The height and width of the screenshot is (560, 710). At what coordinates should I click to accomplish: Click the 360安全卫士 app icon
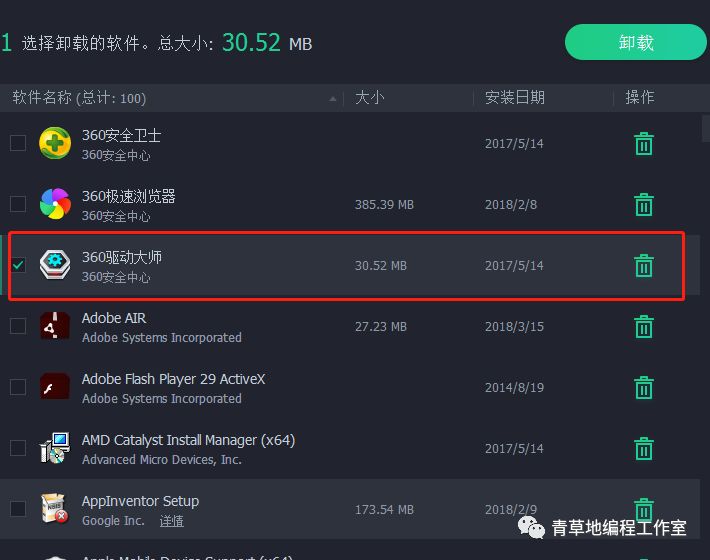click(x=55, y=143)
